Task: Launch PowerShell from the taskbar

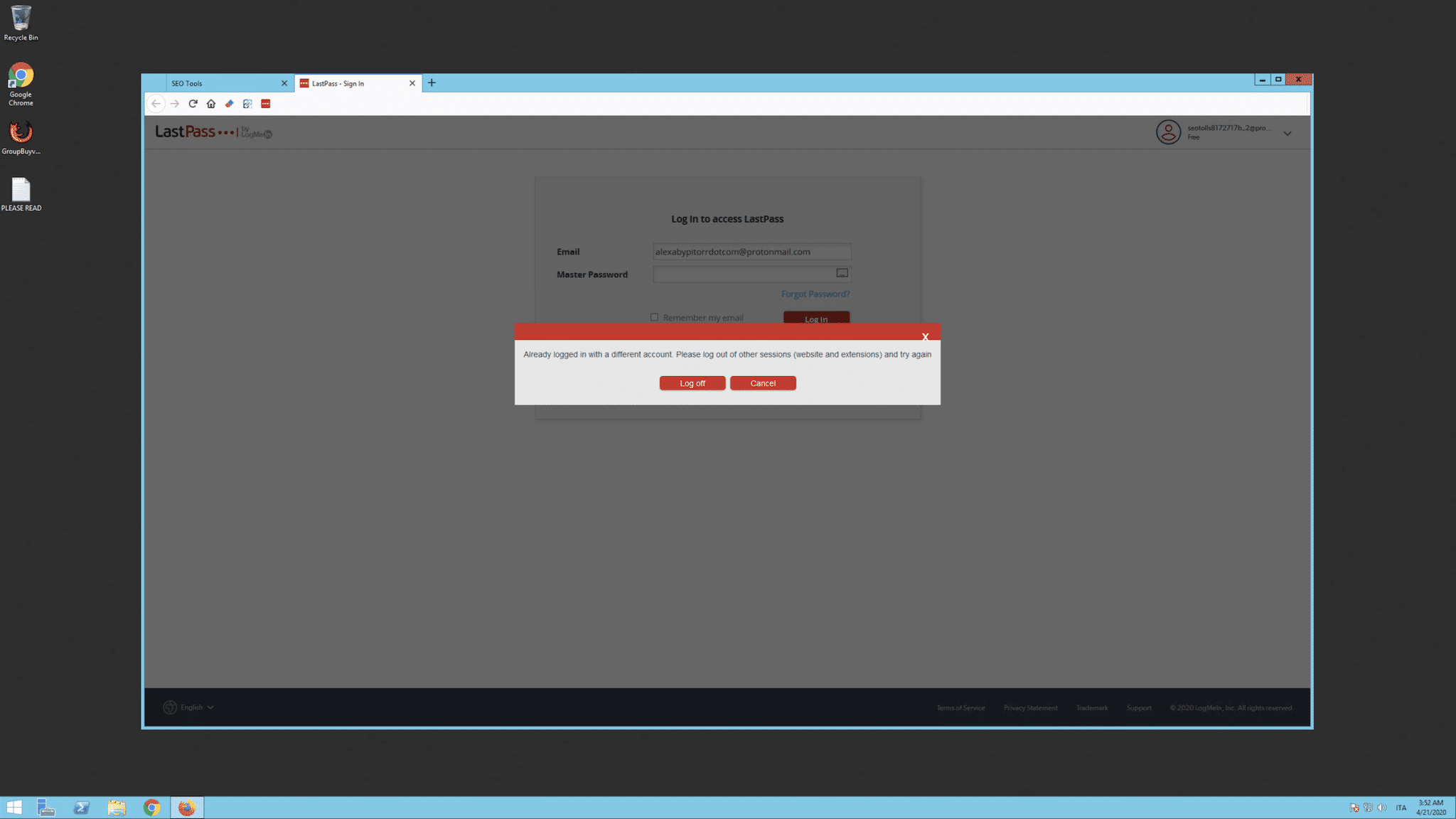Action: [82, 808]
